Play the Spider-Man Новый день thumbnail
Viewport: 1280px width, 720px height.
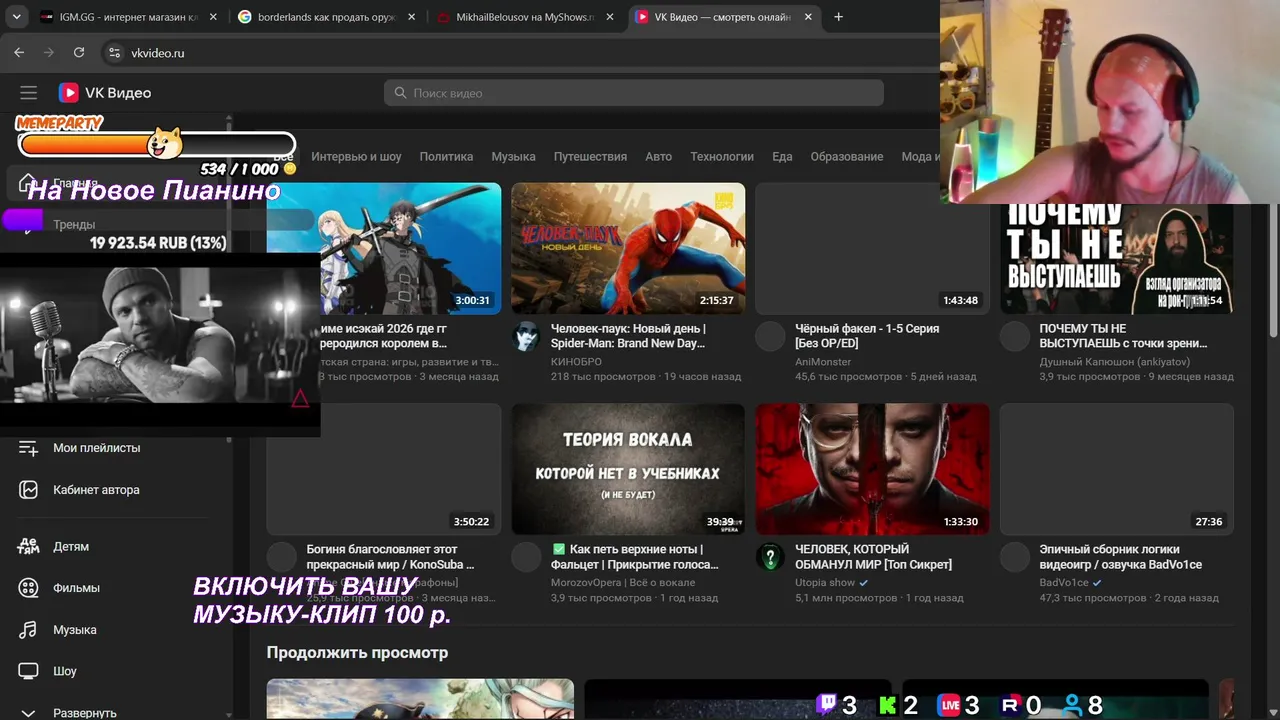(628, 248)
